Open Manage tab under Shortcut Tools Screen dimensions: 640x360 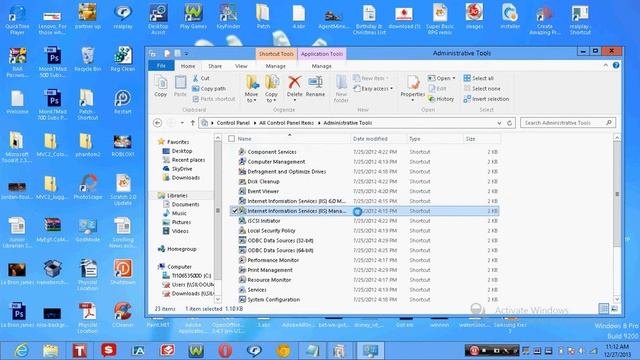pyautogui.click(x=276, y=66)
